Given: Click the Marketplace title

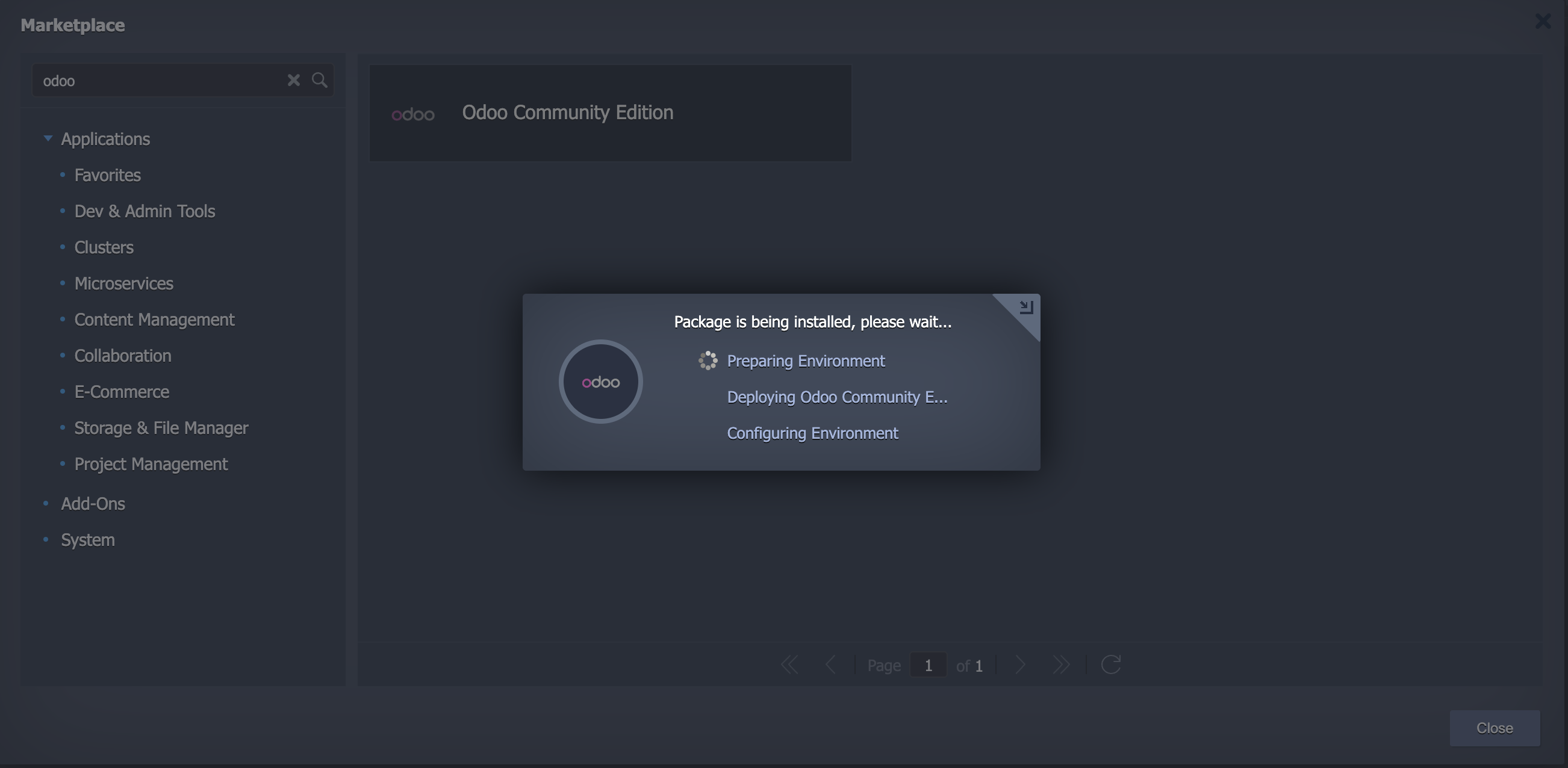Looking at the screenshot, I should click(x=72, y=25).
